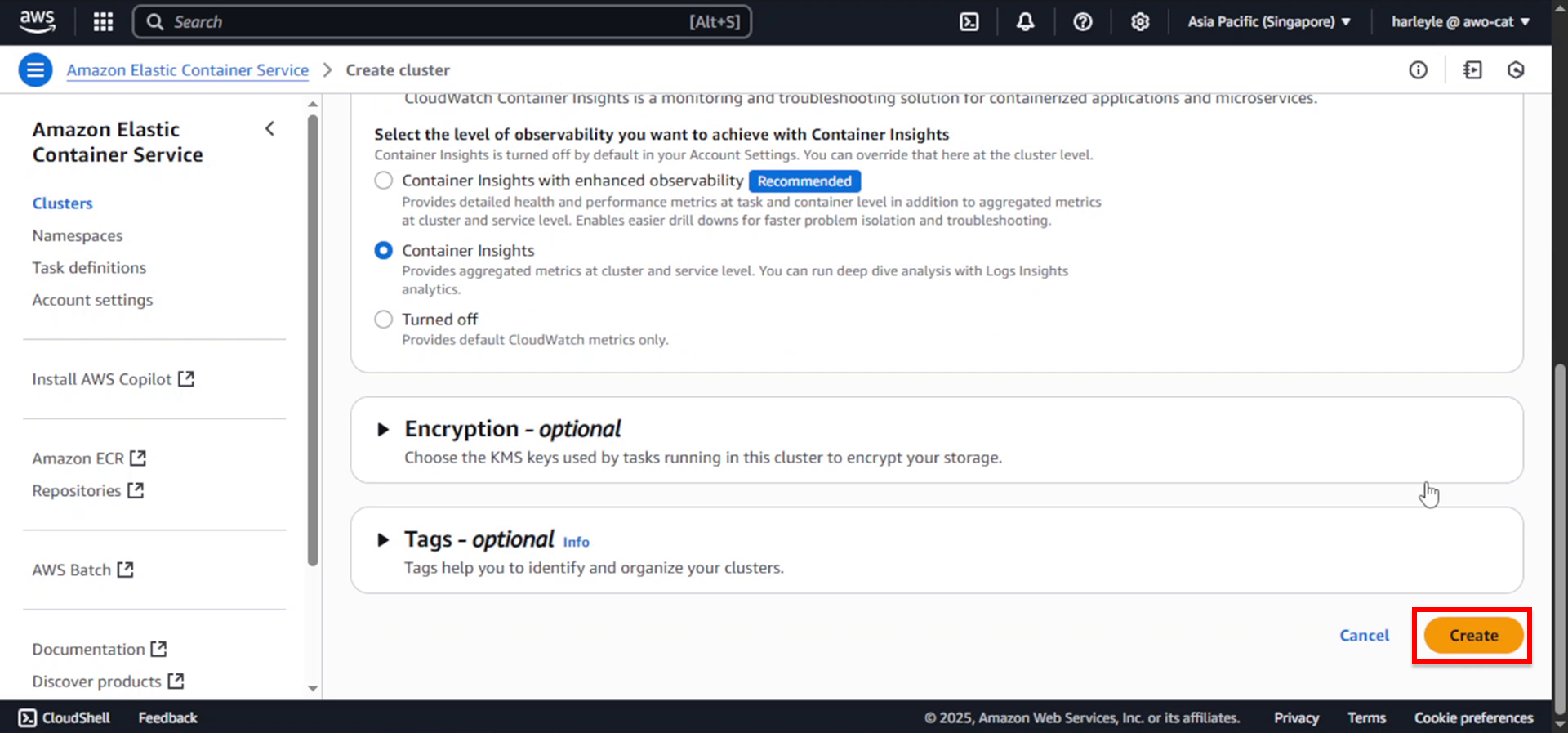Viewport: 1568px width, 733px height.
Task: Open the Privacy footer link
Action: tap(1296, 717)
